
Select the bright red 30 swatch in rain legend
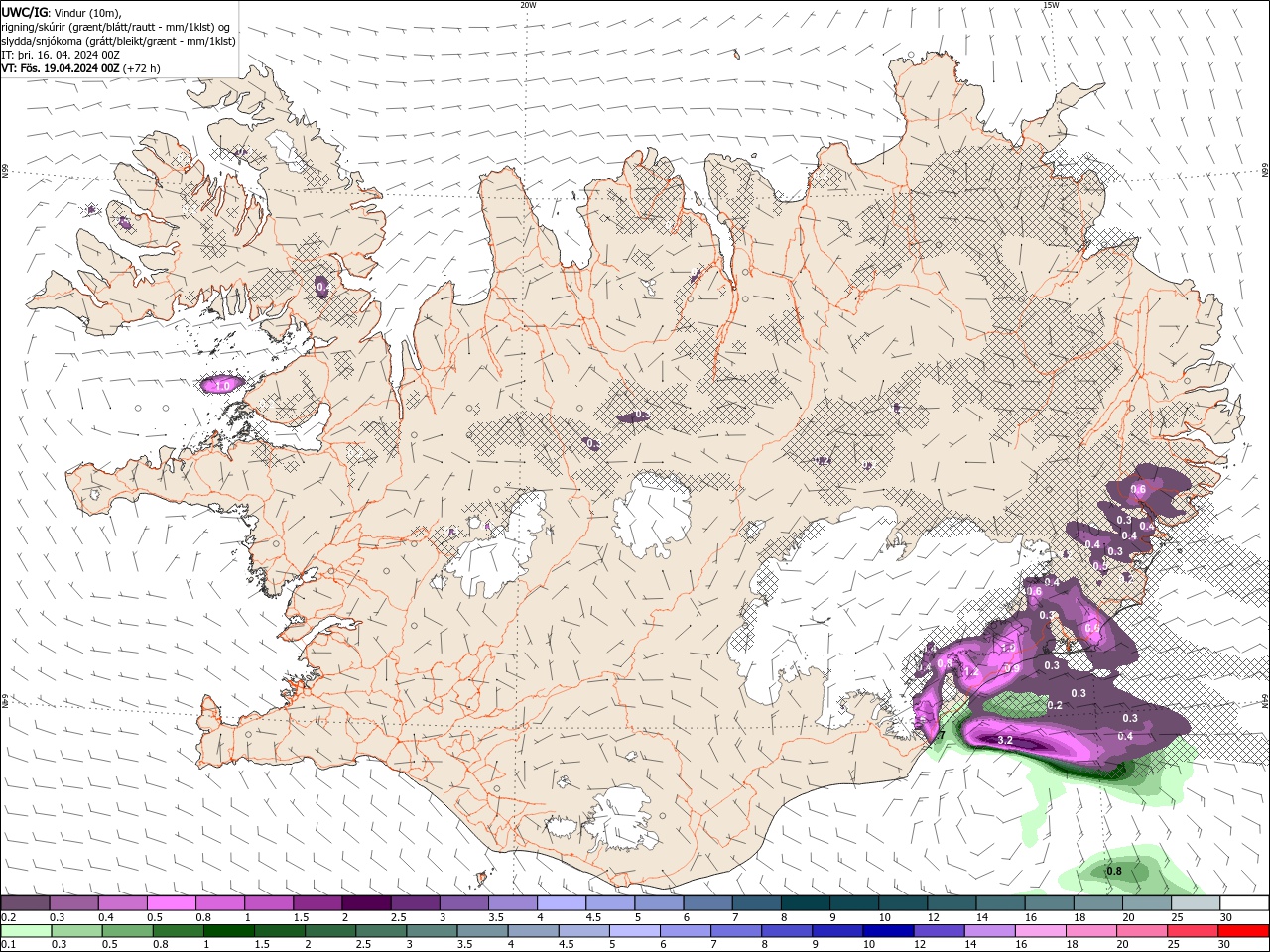coord(1243,931)
